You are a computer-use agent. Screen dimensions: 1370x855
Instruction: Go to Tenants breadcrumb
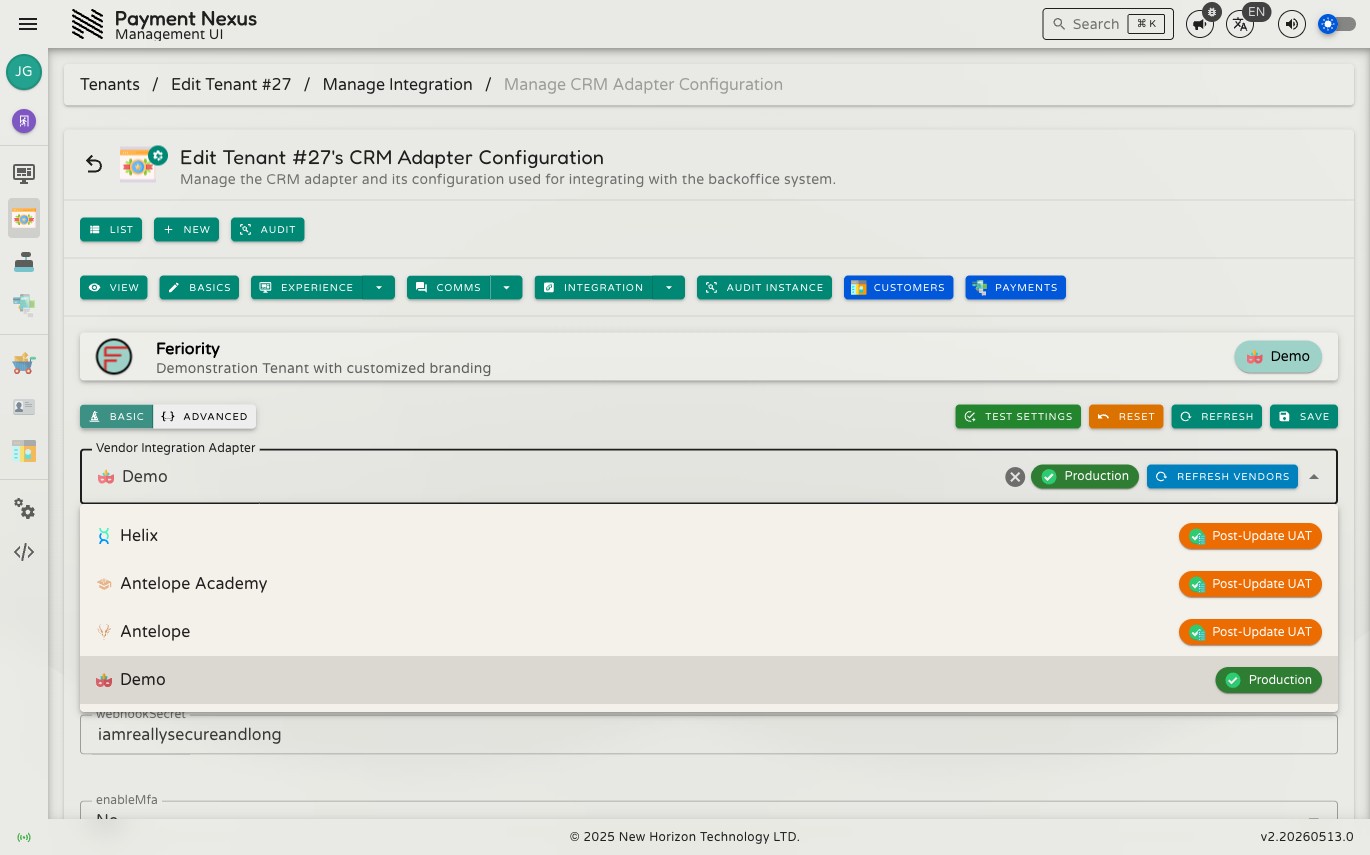pos(110,84)
